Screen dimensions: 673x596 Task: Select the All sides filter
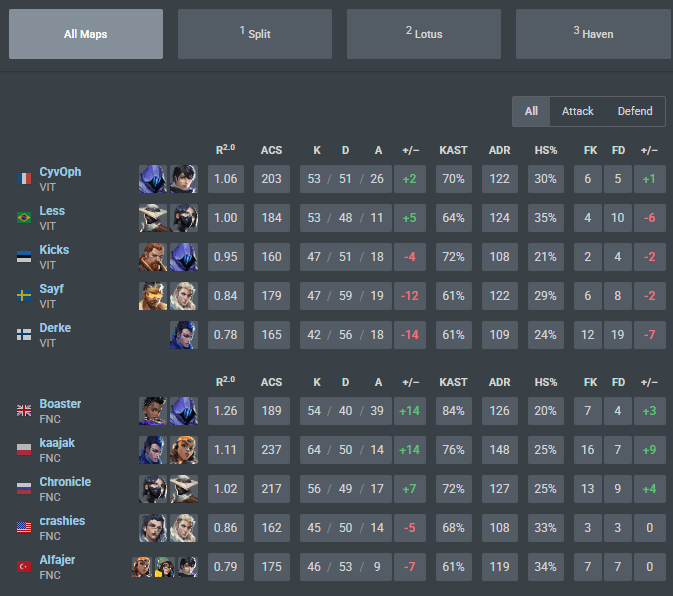pos(531,112)
